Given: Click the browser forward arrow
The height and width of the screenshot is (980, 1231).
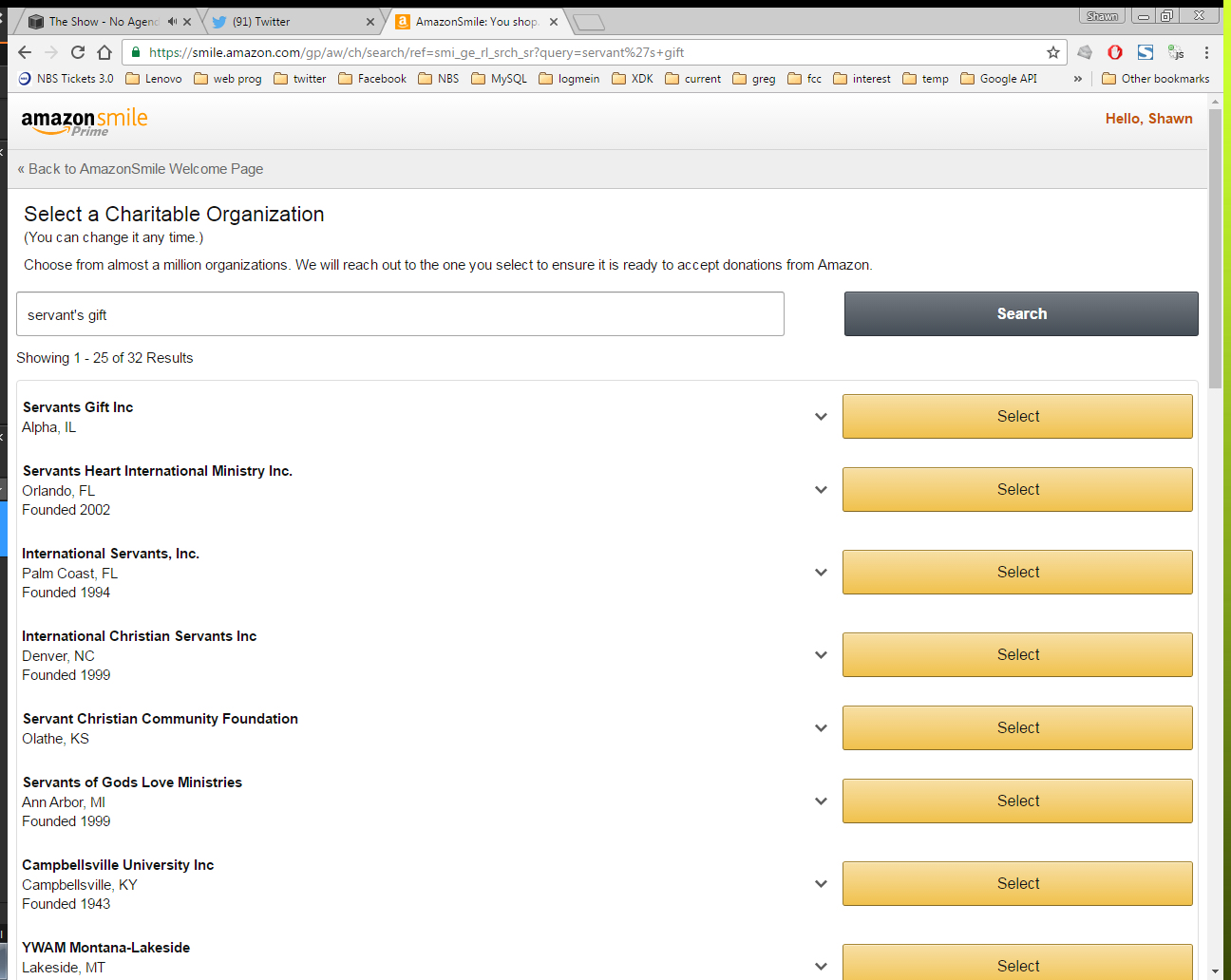Looking at the screenshot, I should coord(51,52).
